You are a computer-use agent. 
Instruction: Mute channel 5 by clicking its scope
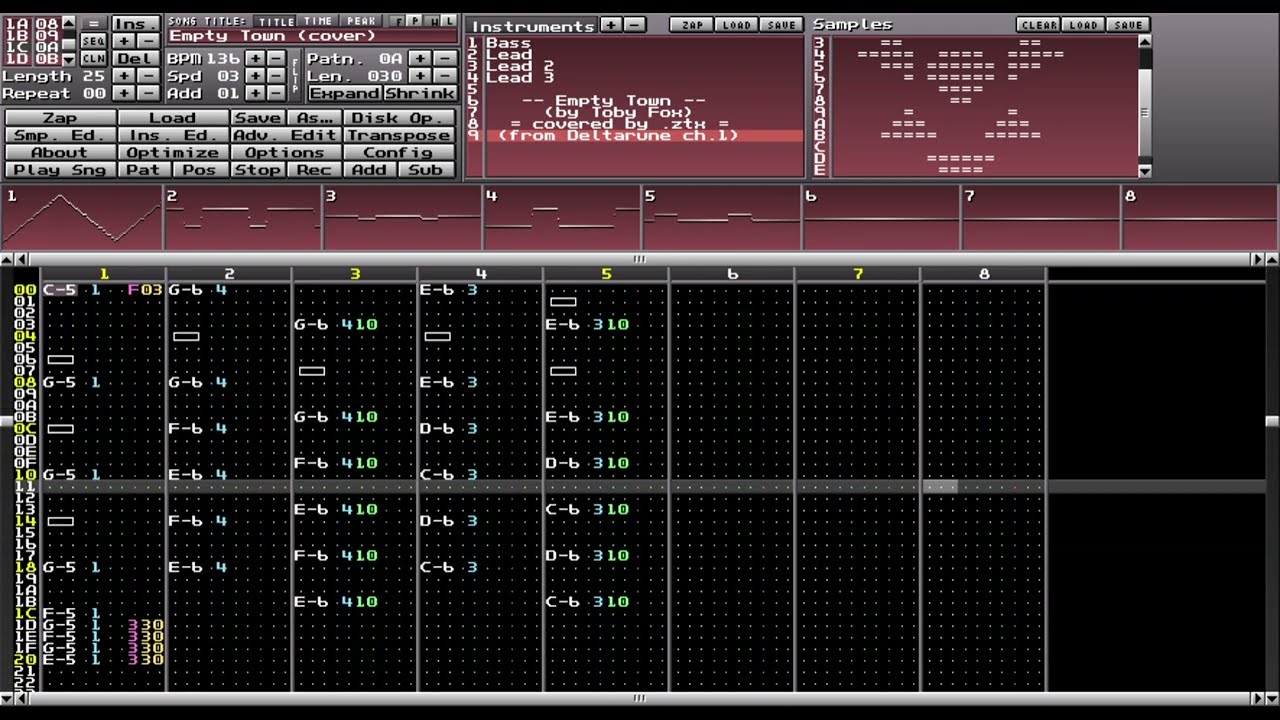tap(721, 218)
